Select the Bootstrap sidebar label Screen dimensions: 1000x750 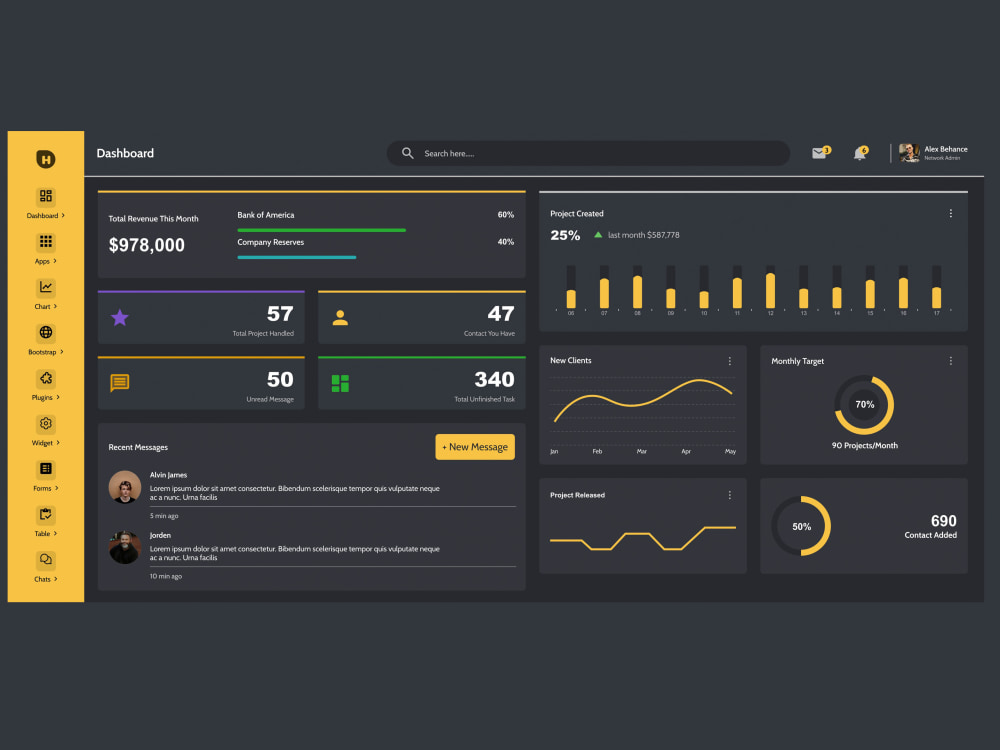tap(42, 352)
